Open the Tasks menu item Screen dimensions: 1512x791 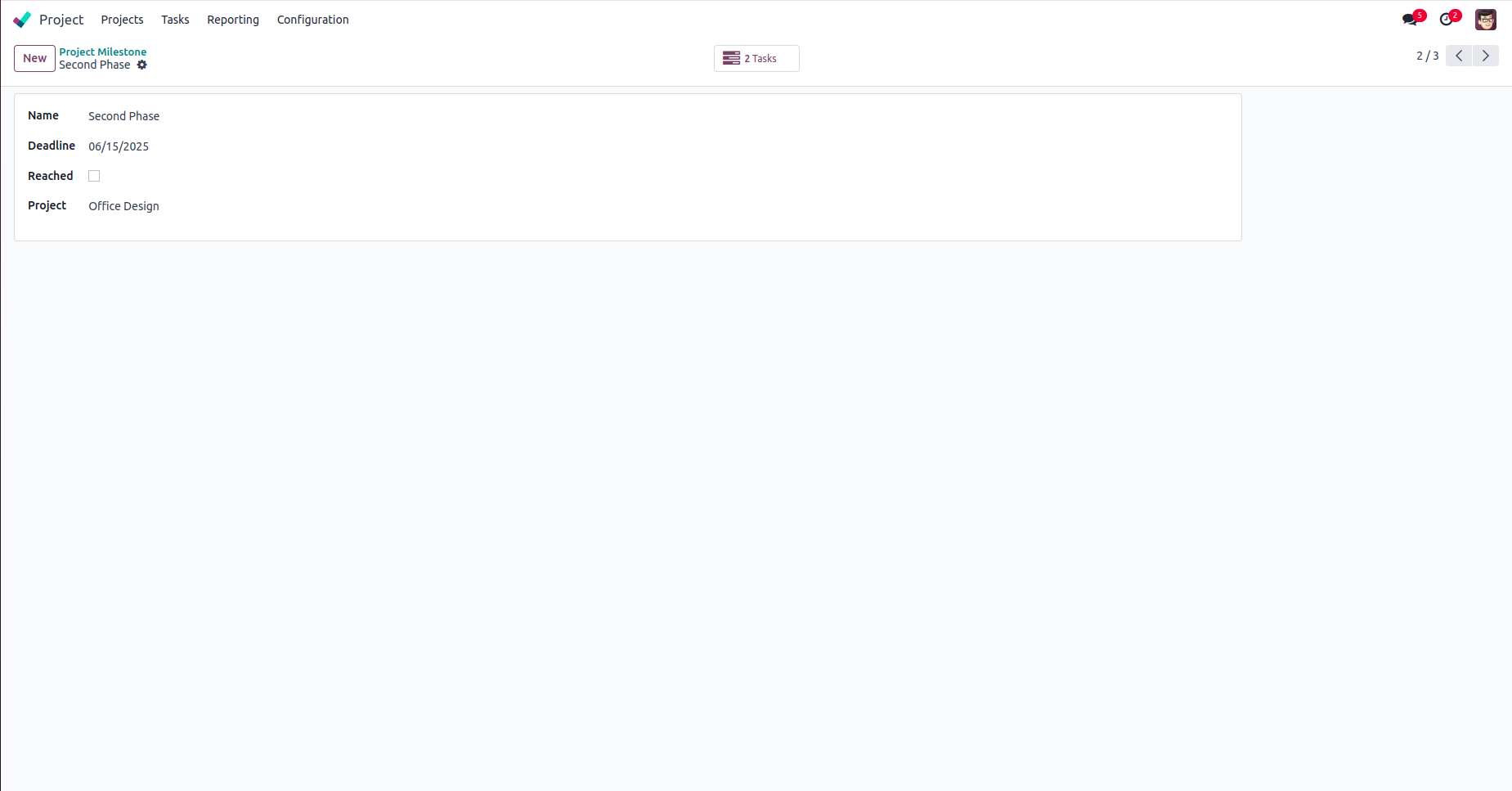[x=175, y=20]
